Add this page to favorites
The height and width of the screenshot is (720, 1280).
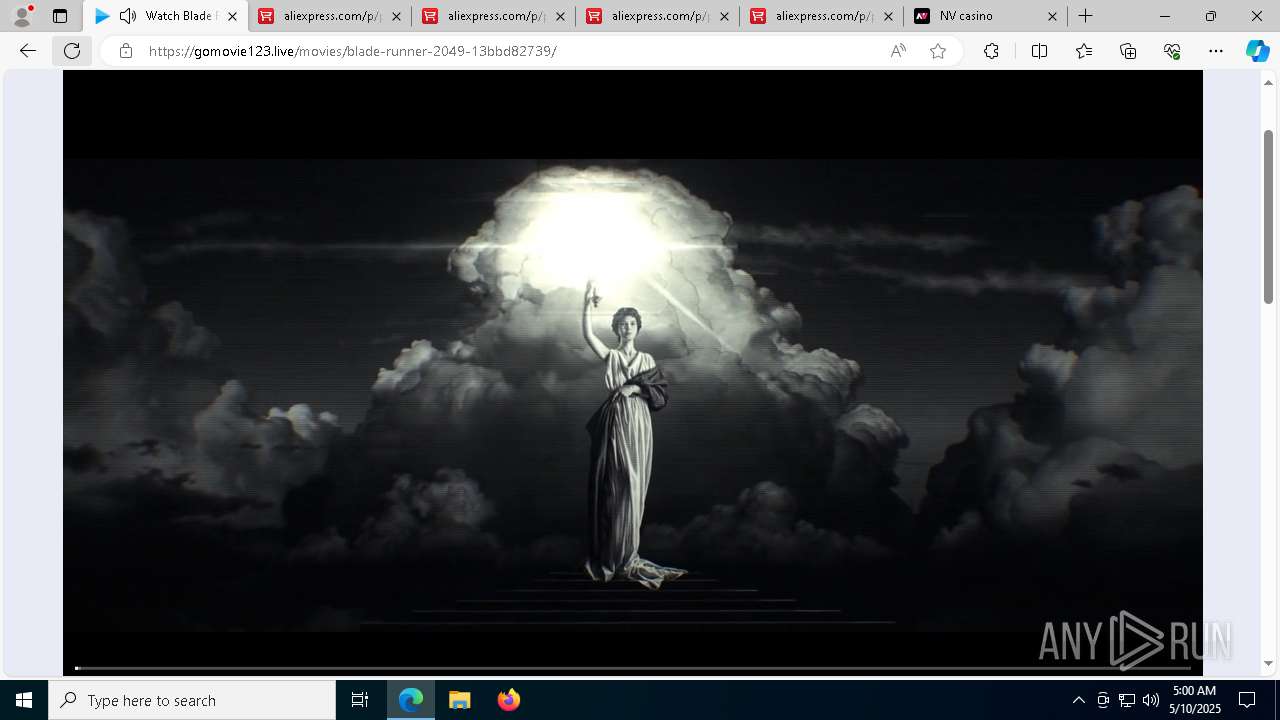point(938,51)
